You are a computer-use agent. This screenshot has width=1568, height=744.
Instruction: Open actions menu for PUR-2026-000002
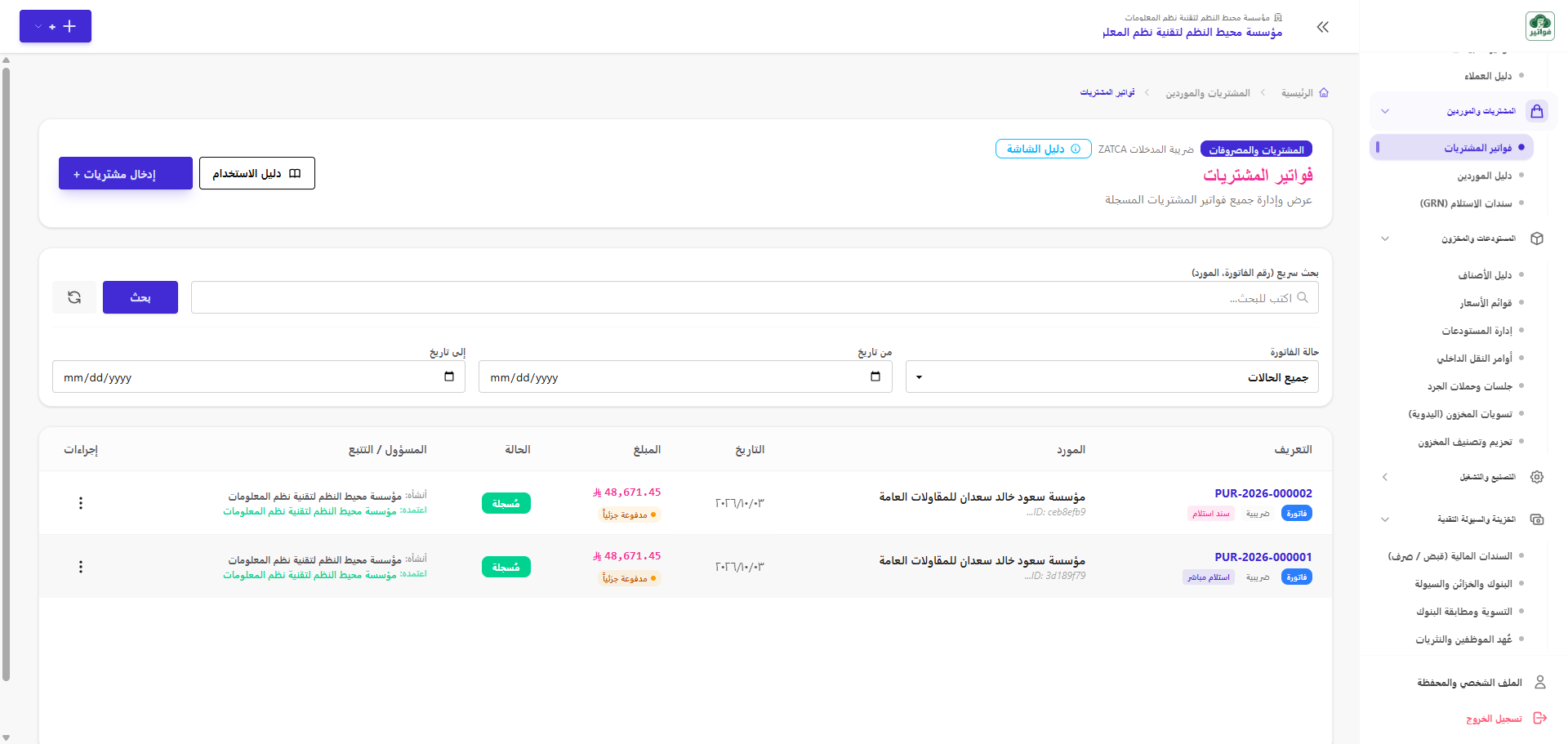81,503
